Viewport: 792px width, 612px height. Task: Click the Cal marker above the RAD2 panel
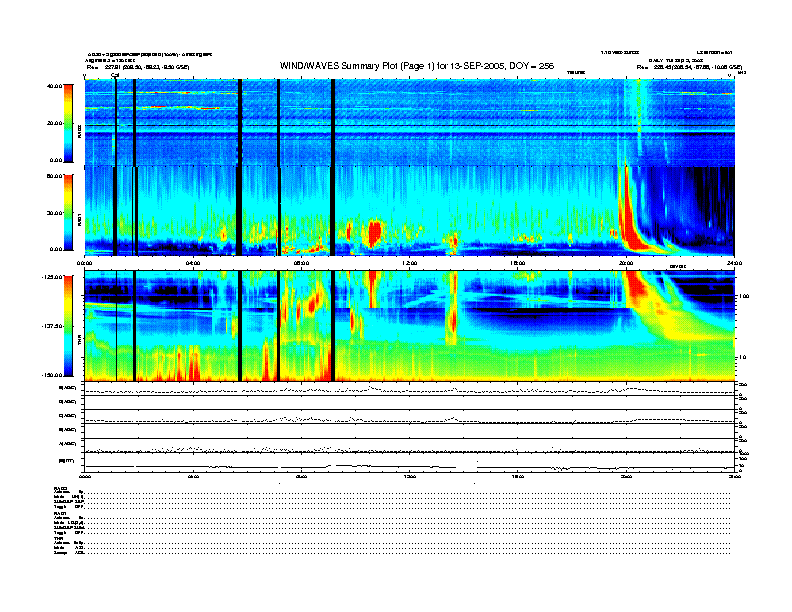[115, 75]
